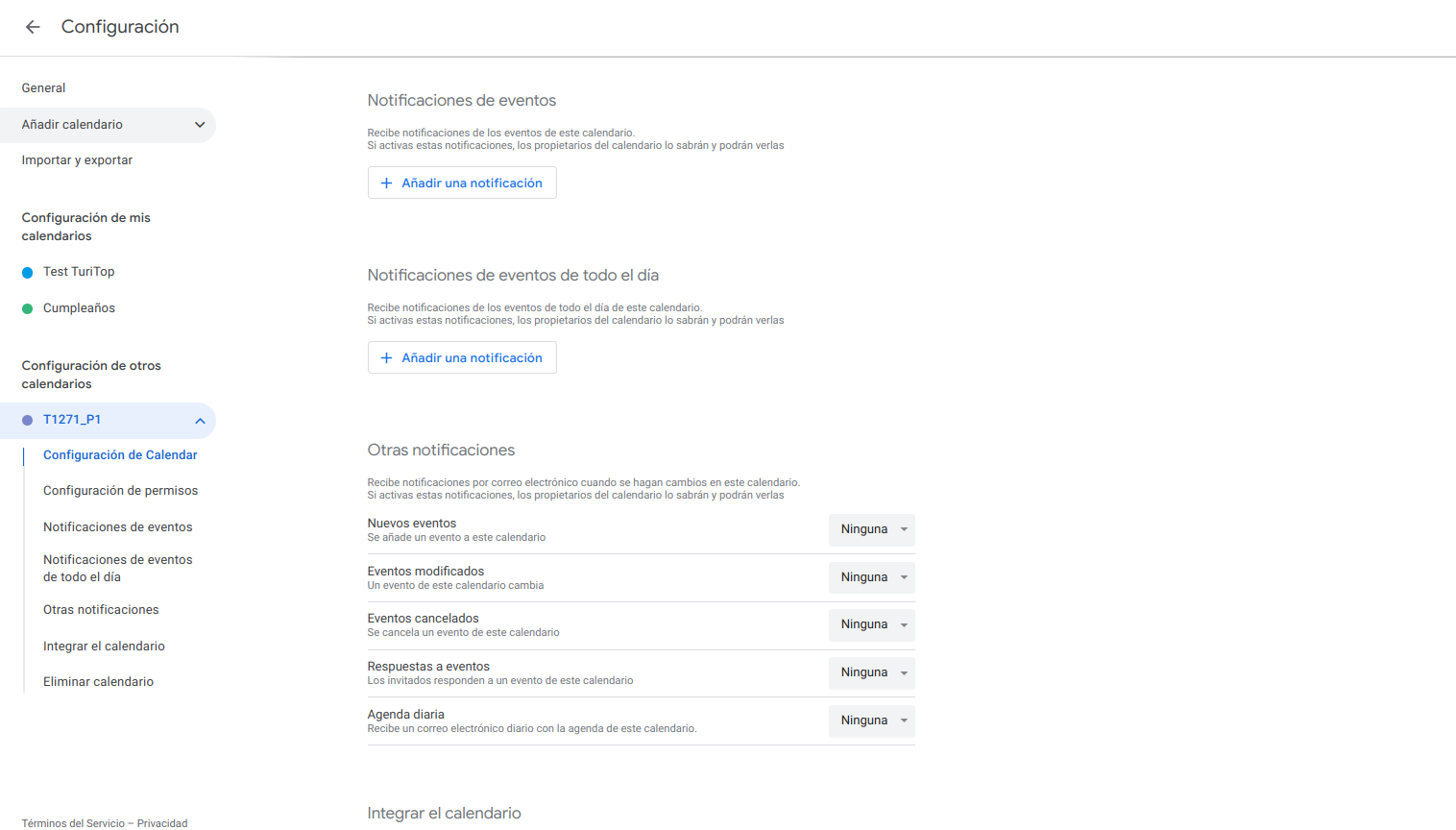Open Eventos cancelados notification dropdown

[x=871, y=625]
